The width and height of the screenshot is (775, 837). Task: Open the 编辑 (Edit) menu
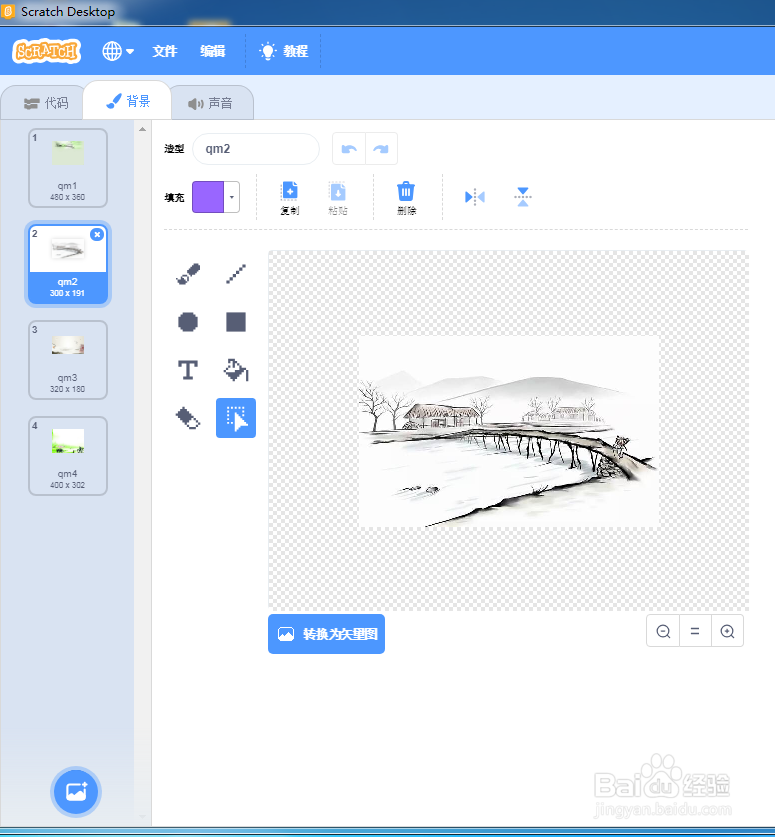[212, 51]
